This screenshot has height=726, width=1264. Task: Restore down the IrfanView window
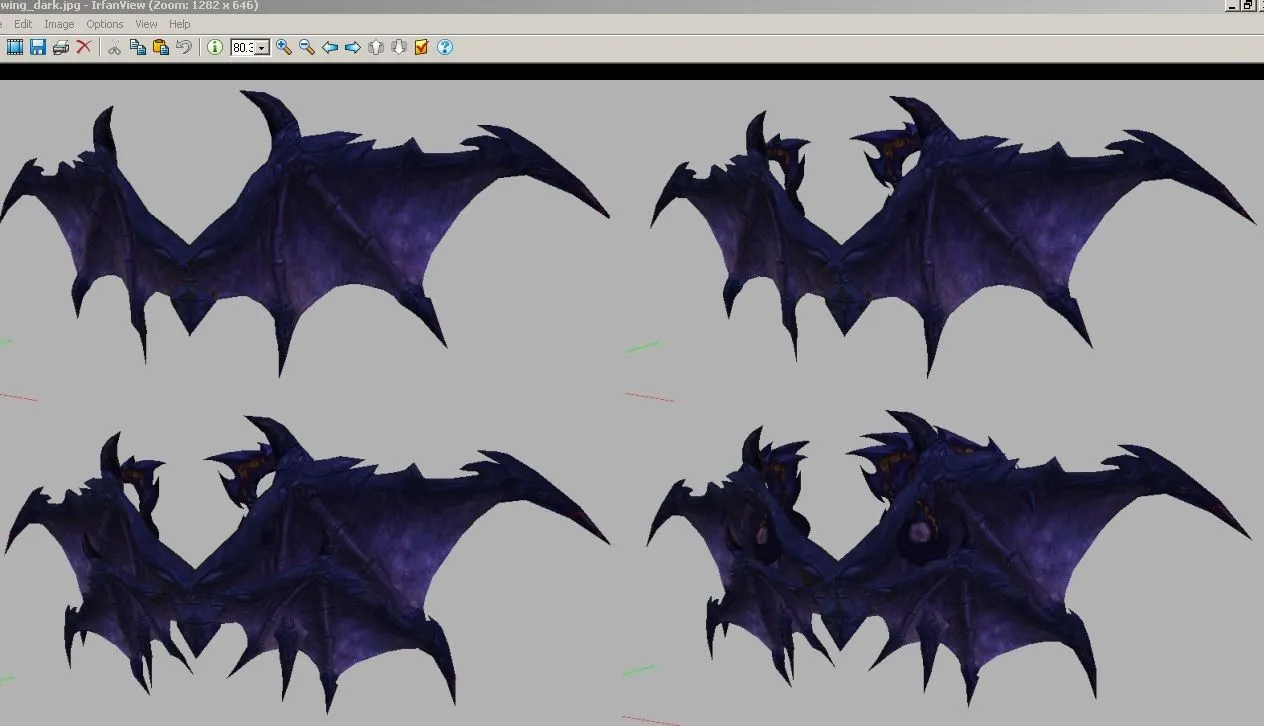tap(1248, 5)
